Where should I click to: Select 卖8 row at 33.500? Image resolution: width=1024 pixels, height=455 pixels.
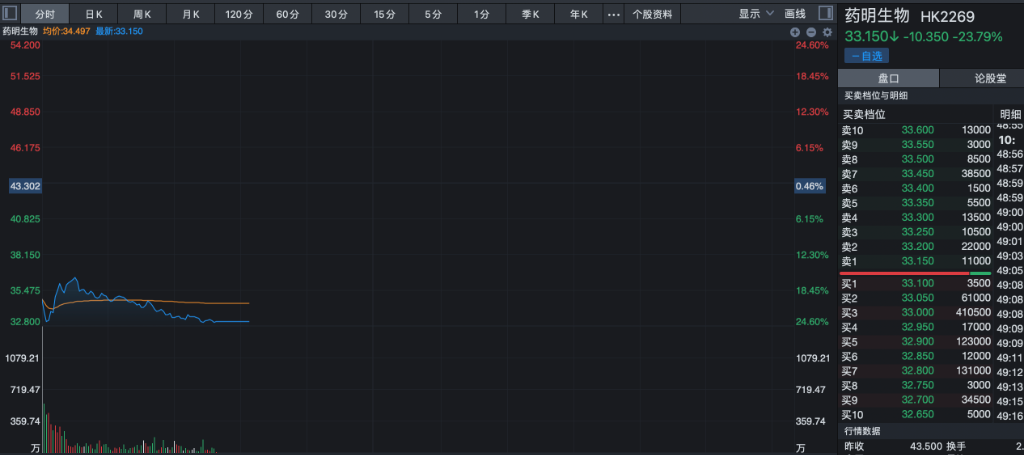click(916, 159)
